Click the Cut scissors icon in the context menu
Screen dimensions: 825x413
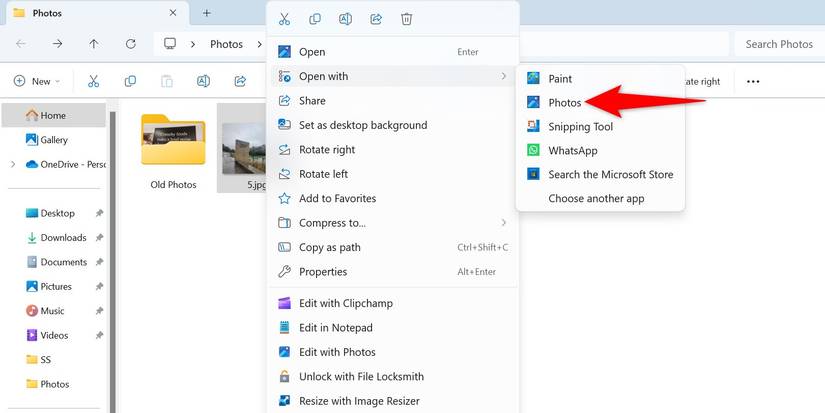pos(284,19)
